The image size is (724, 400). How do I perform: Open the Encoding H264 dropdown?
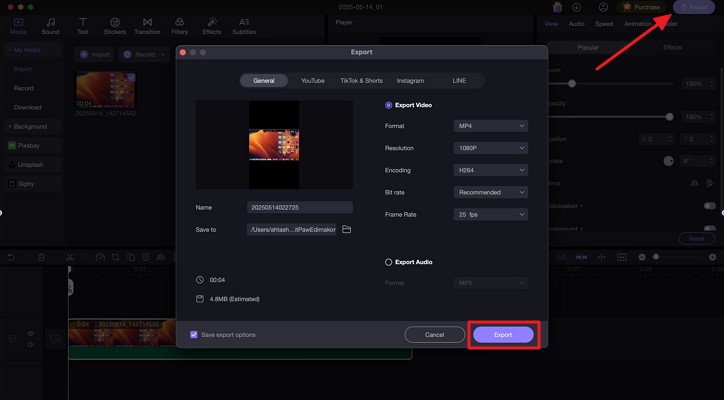click(x=490, y=170)
